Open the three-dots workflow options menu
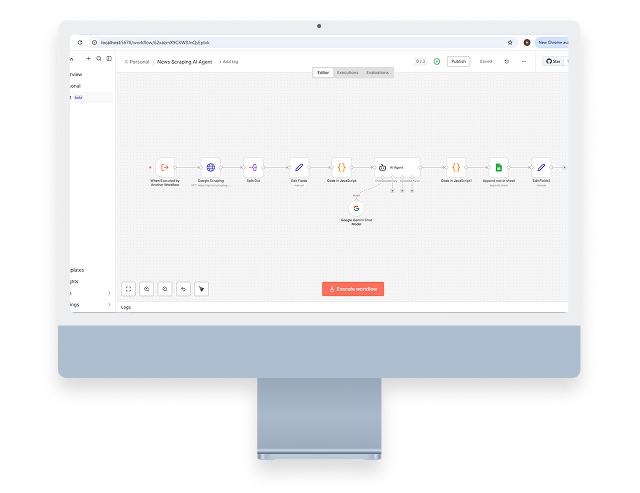 (x=524, y=61)
